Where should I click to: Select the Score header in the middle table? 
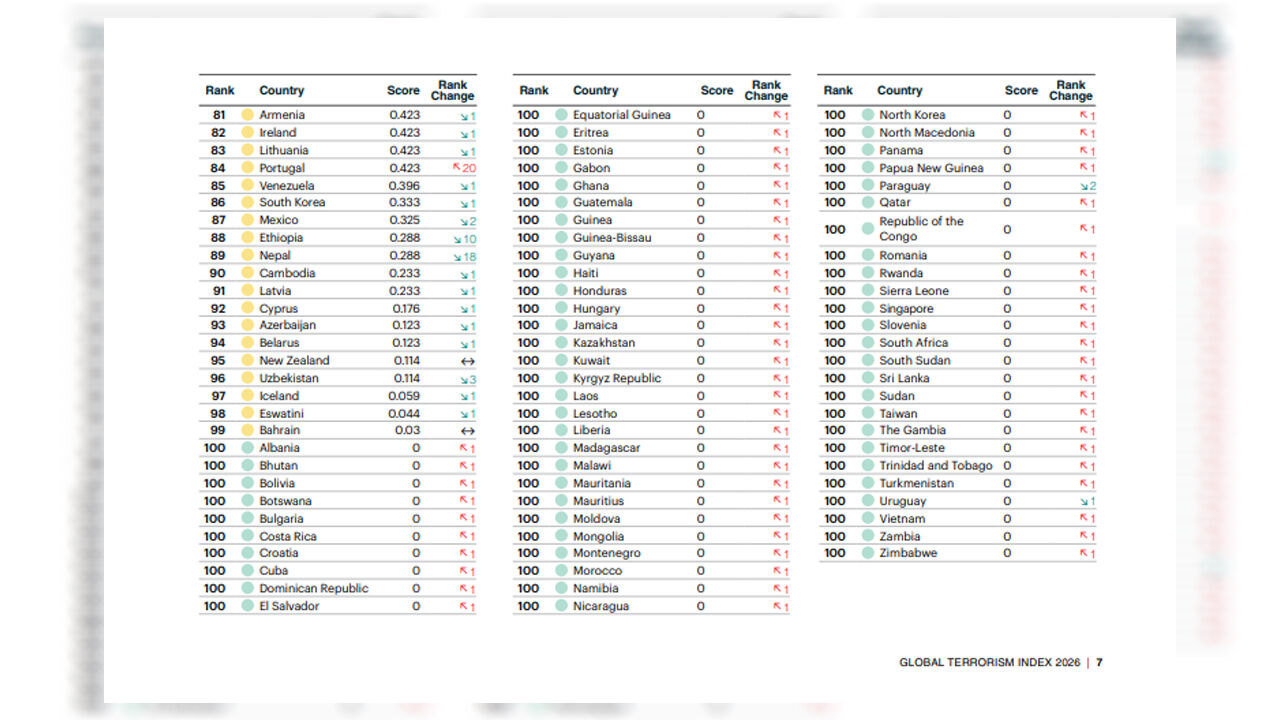click(716, 90)
